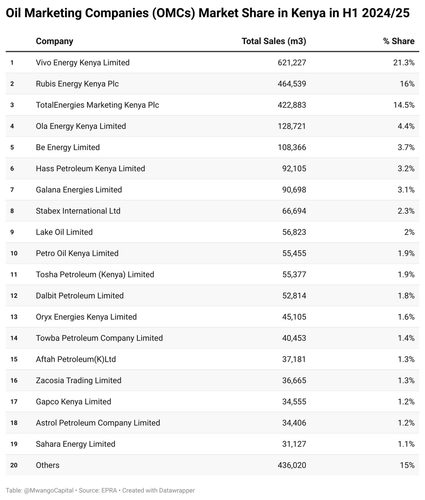Click the % Share column header
The height and width of the screenshot is (500, 425).
coord(398,41)
